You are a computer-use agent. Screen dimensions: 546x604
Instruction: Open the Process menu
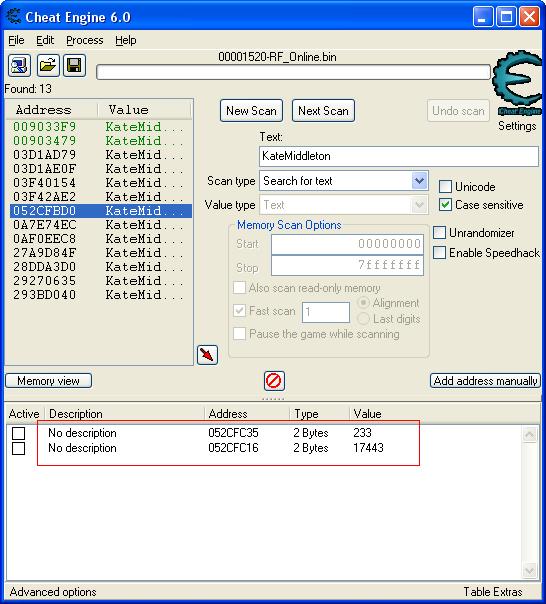pyautogui.click(x=85, y=40)
